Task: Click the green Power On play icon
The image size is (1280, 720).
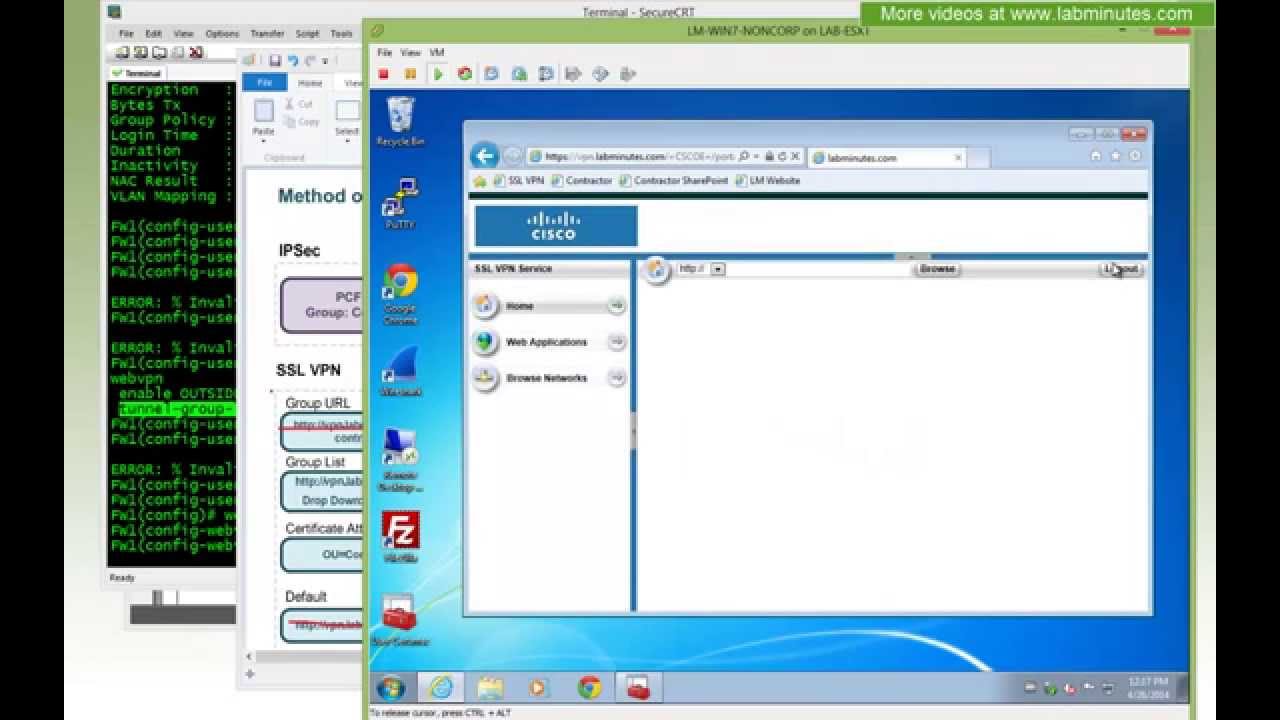Action: pos(438,74)
